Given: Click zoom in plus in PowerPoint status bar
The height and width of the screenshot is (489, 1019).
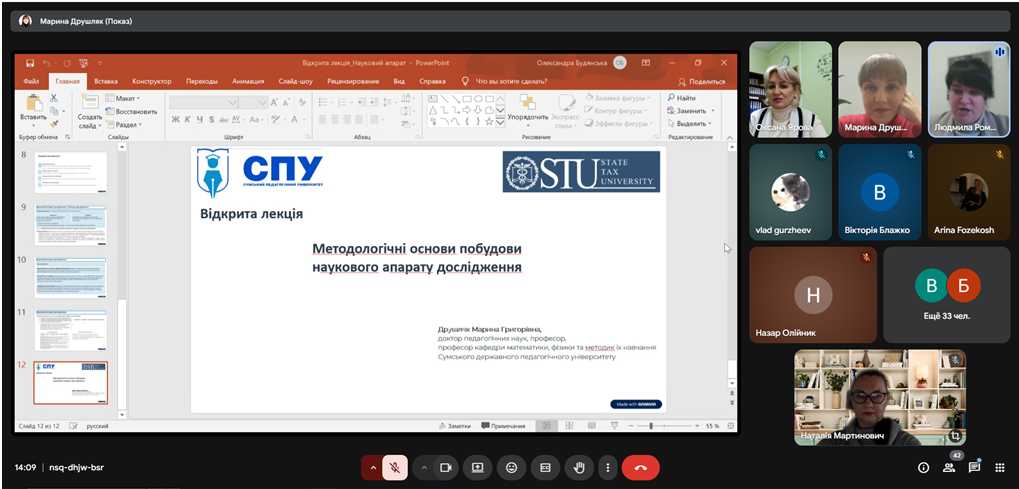Looking at the screenshot, I should click(698, 426).
